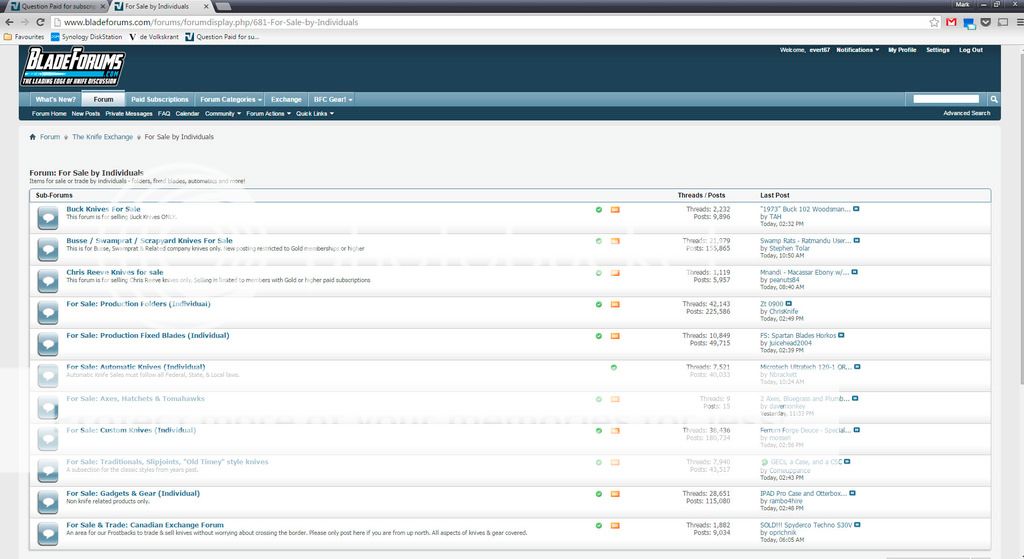This screenshot has height=559, width=1024.
Task: Open For Sale & Trade: Canadian Exchange Forum
Action: click(x=145, y=524)
